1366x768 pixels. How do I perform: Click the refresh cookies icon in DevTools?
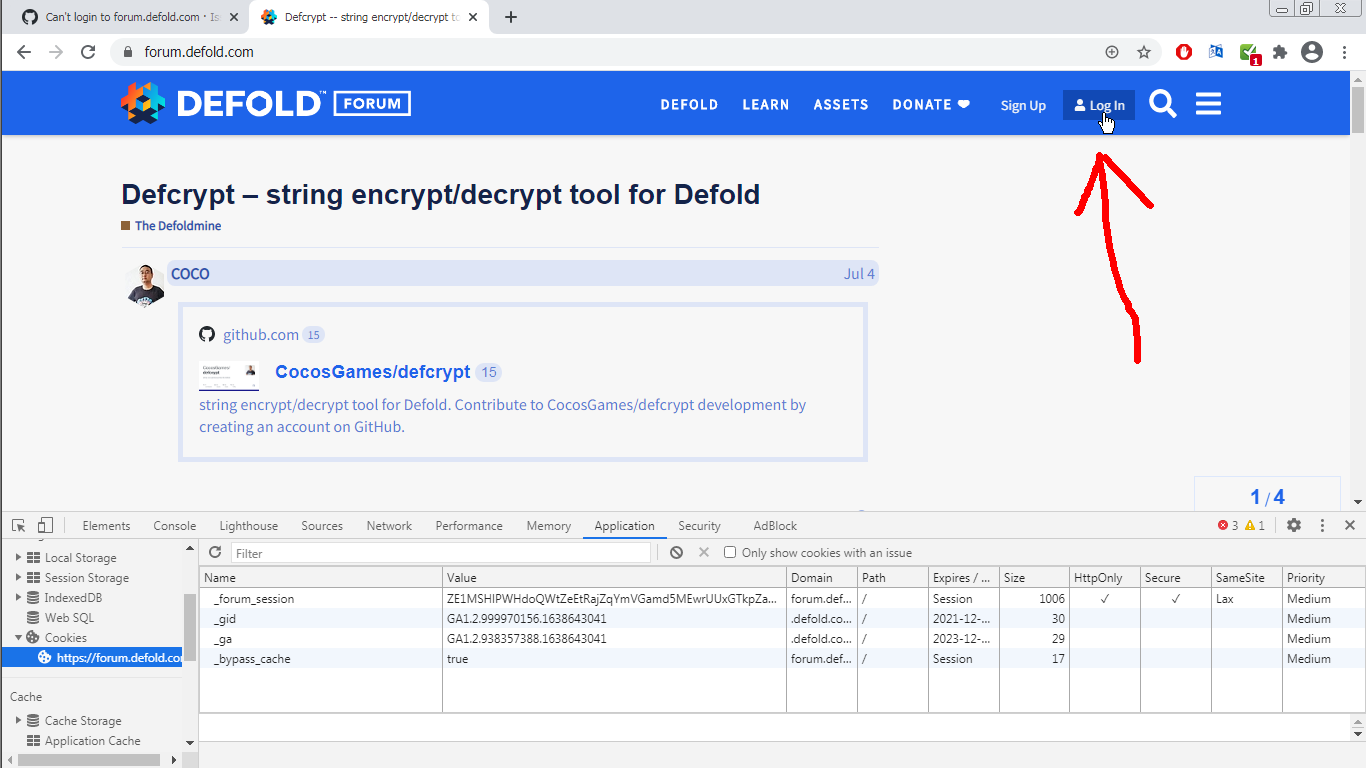click(214, 553)
